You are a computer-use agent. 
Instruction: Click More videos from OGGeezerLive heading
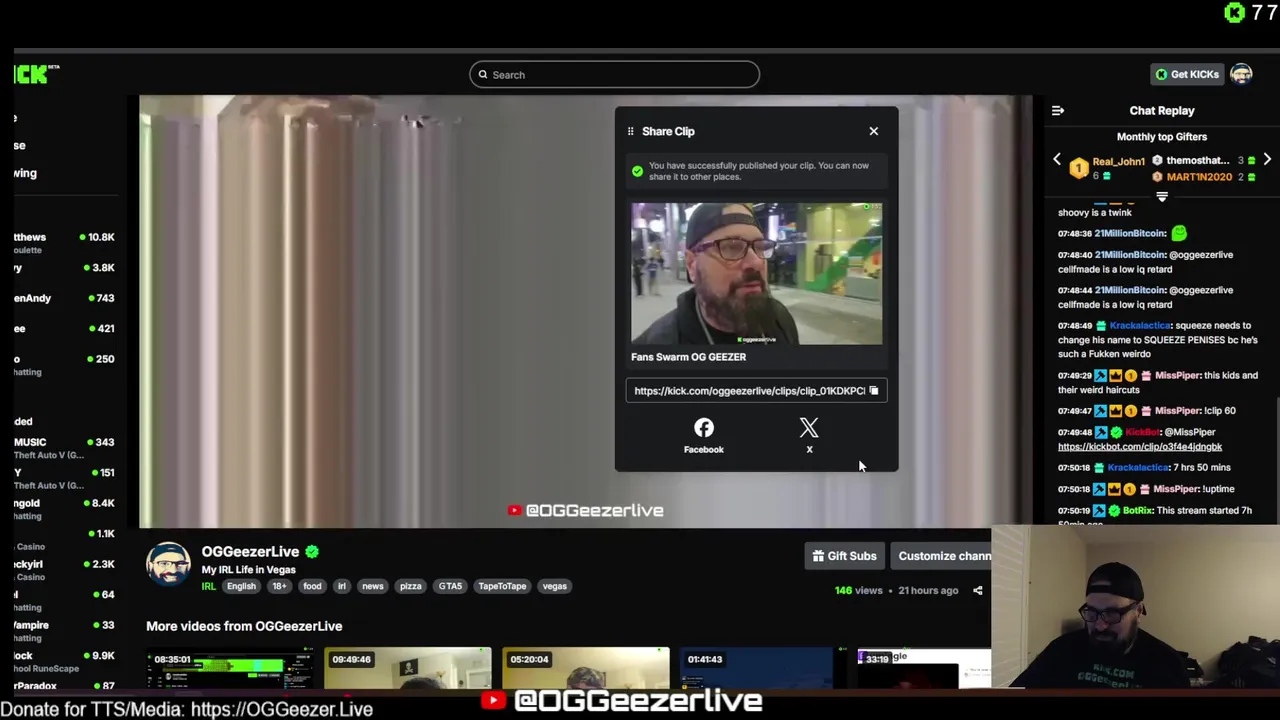point(244,626)
